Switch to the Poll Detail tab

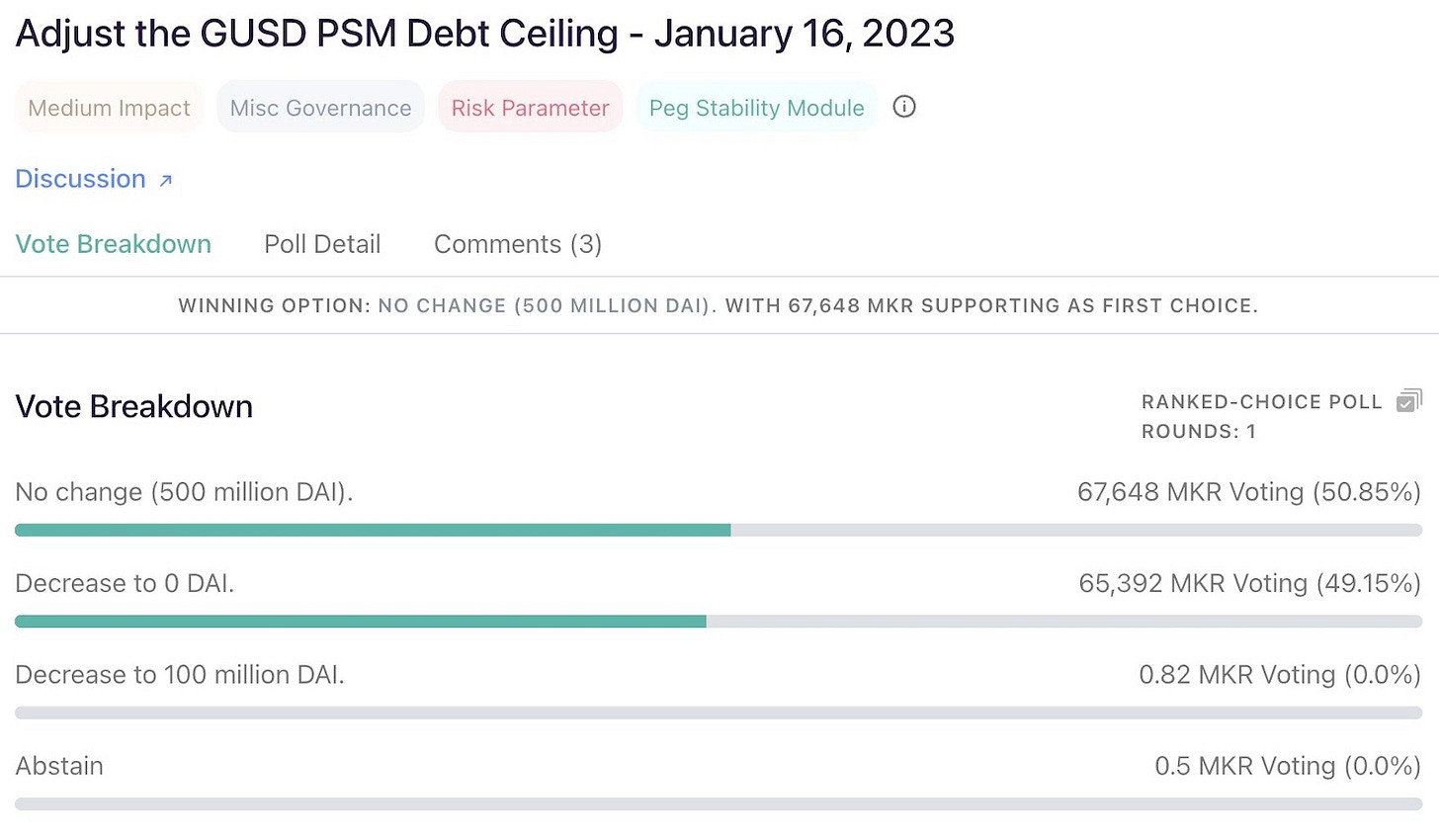click(322, 244)
